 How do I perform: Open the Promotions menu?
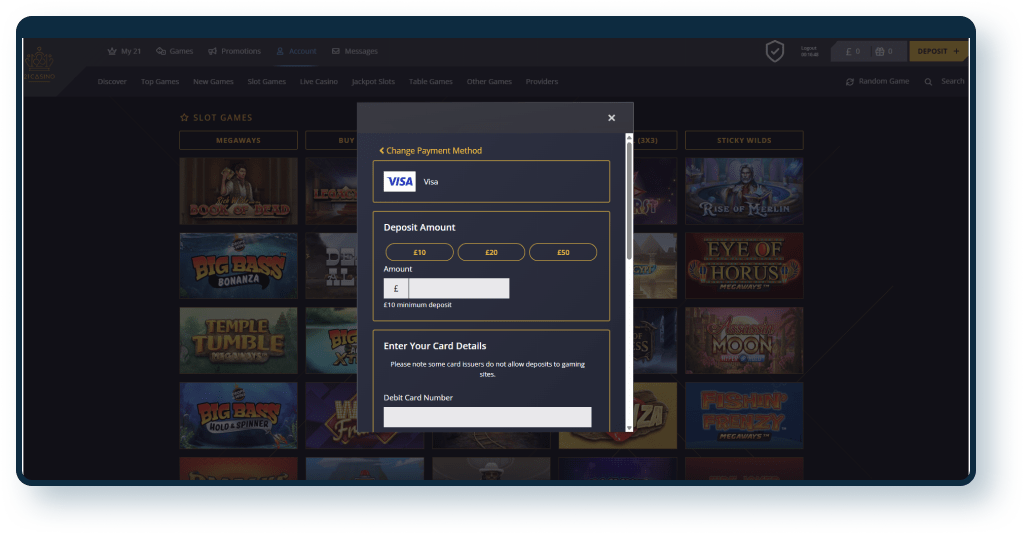(234, 51)
